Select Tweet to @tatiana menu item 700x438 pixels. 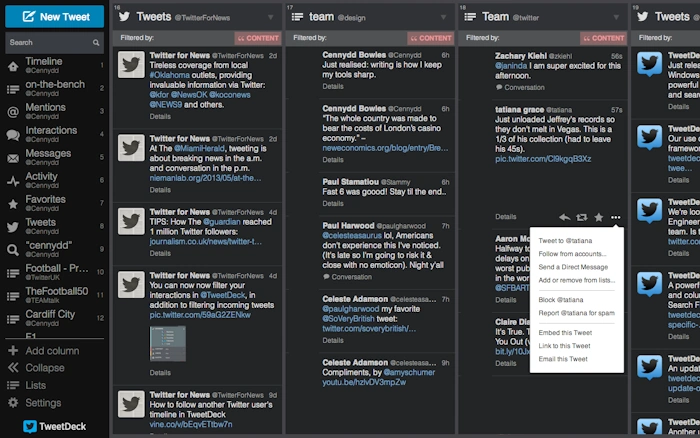pos(565,241)
